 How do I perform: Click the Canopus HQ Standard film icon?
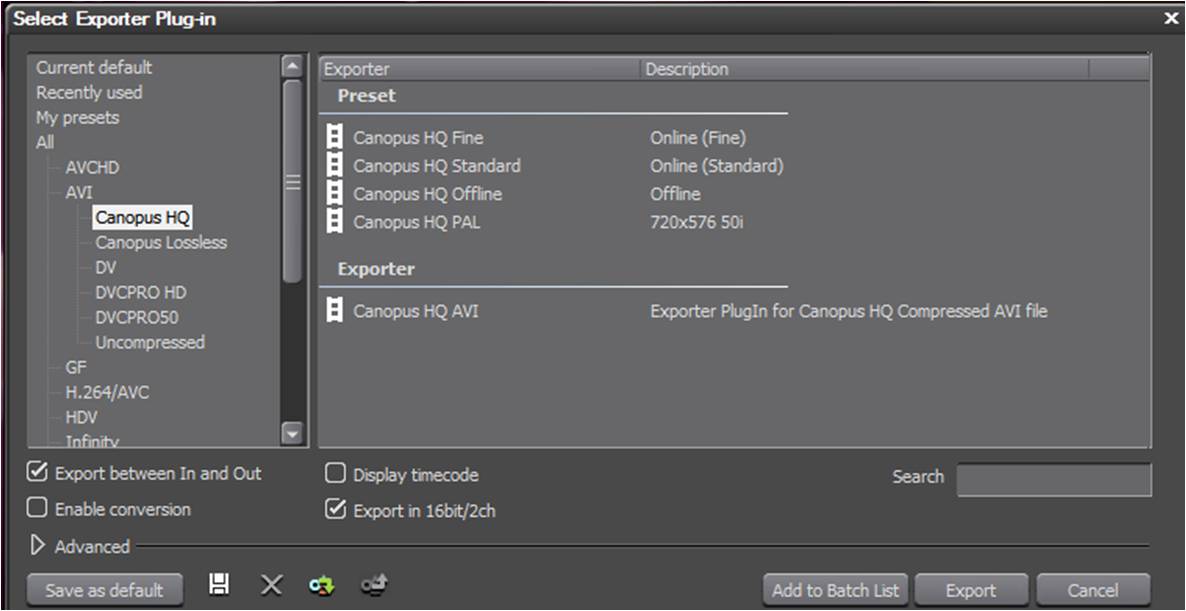point(335,166)
